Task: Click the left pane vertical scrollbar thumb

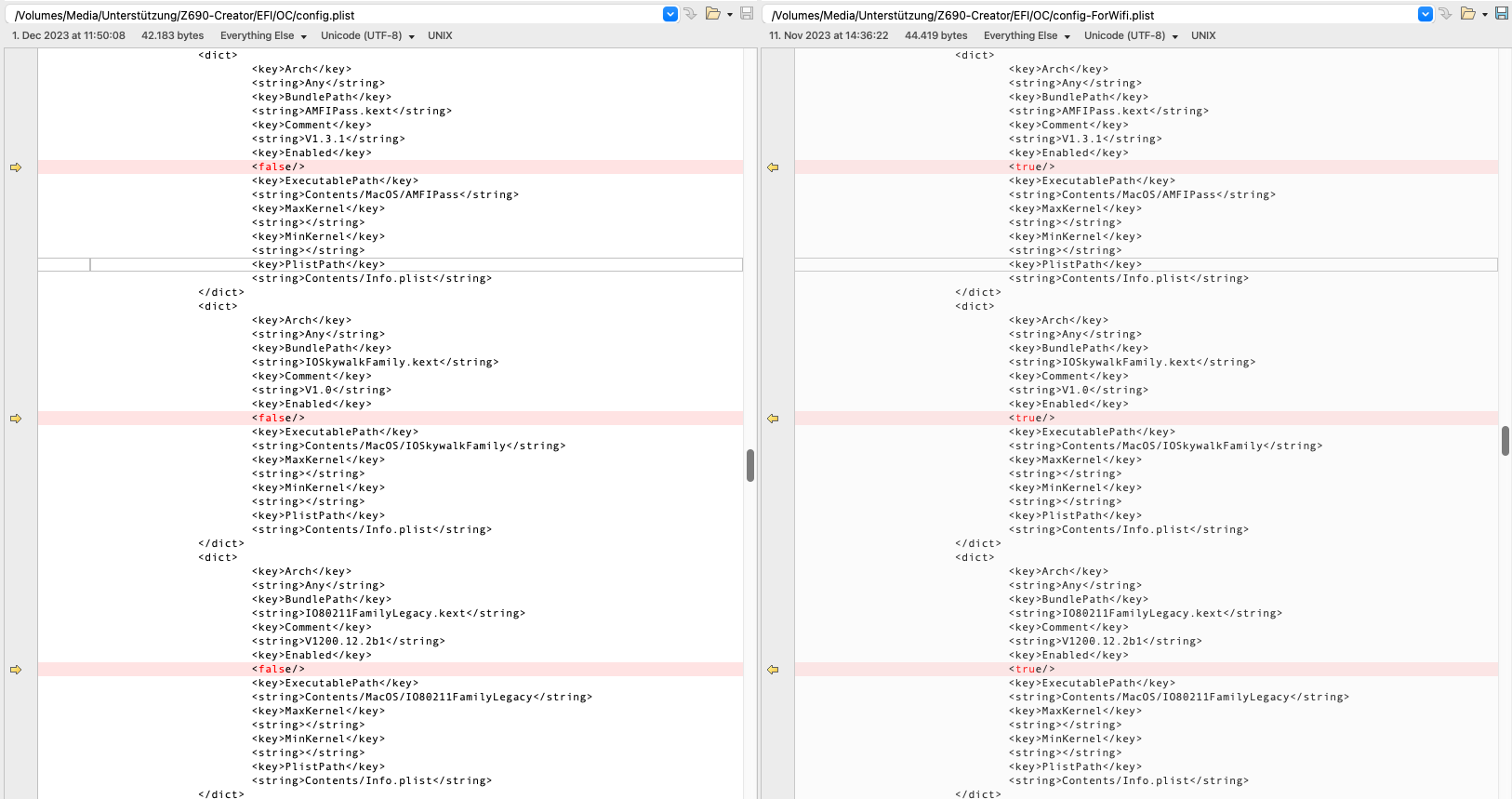Action: tap(750, 465)
